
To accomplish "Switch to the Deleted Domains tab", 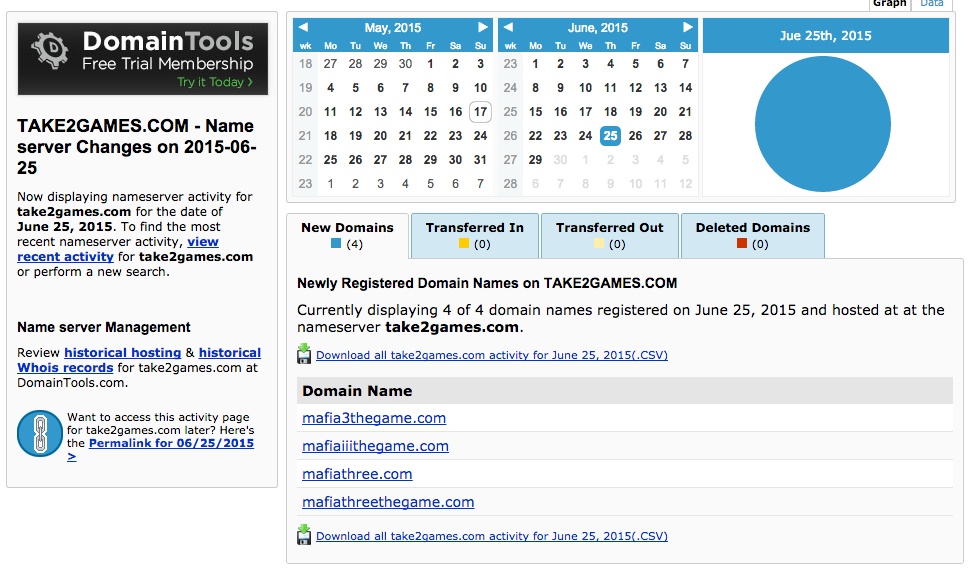I will (753, 235).
